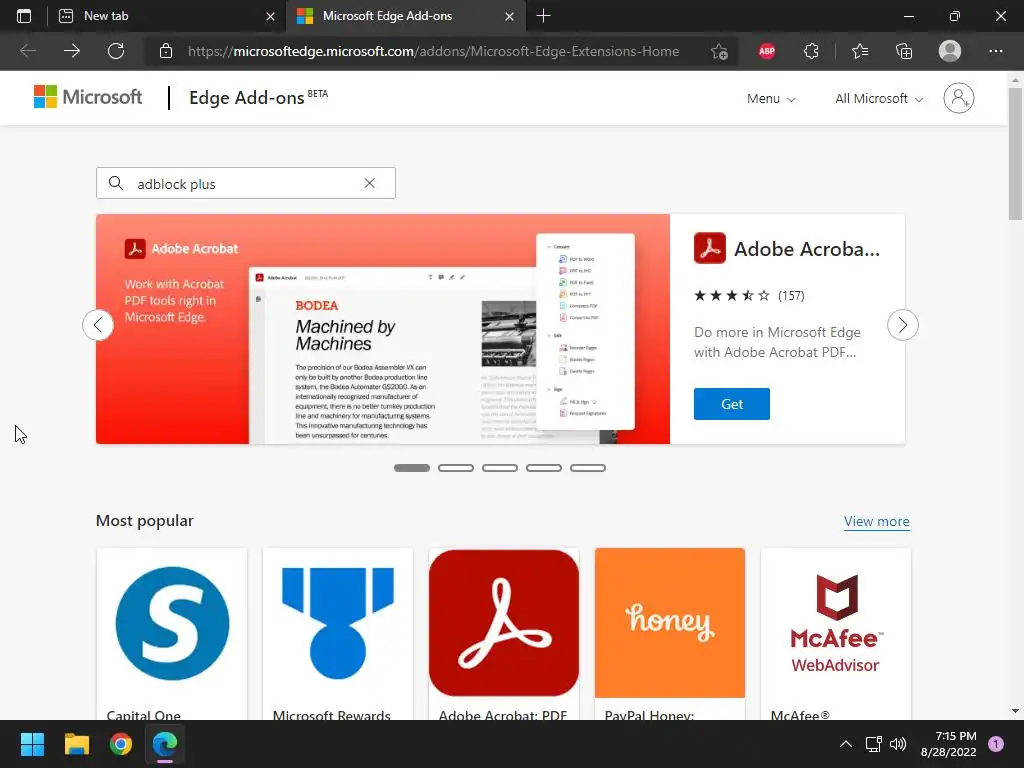Open the Adobe Acrobat PDF extension card
Screen dimensions: 1024x768
tap(504, 634)
